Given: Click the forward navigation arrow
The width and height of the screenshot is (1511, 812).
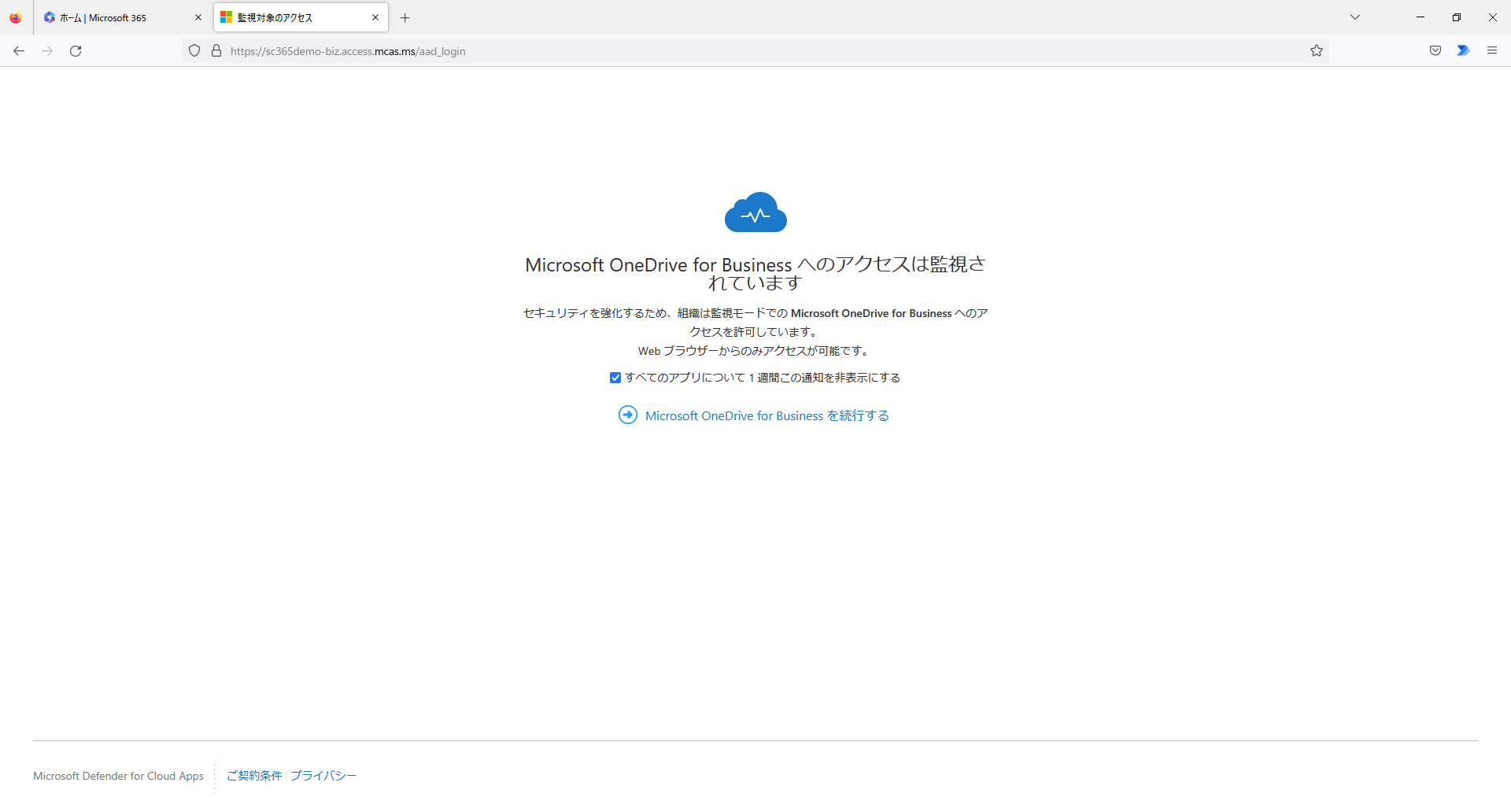Looking at the screenshot, I should (x=47, y=51).
